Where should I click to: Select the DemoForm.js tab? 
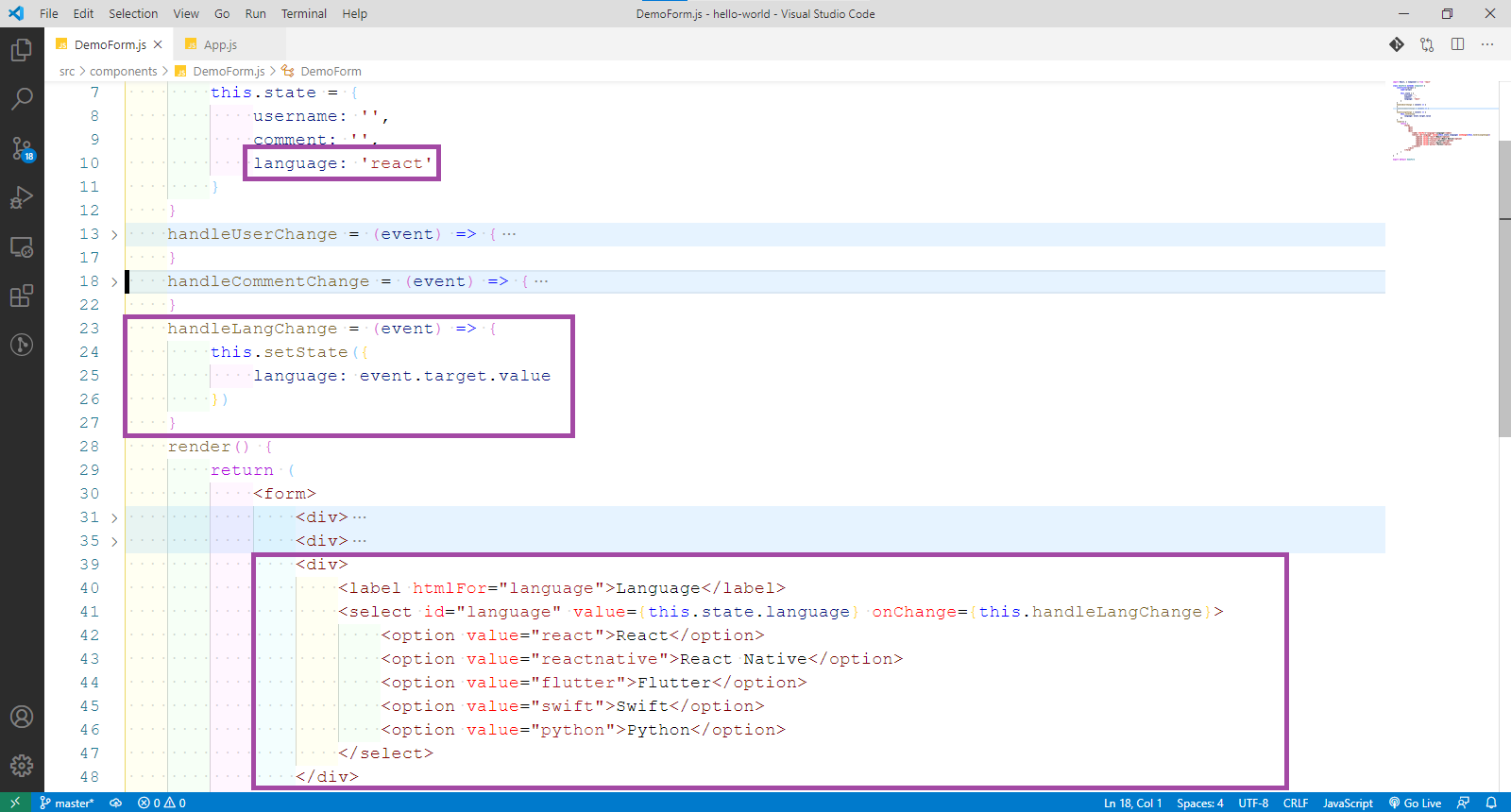coord(110,44)
